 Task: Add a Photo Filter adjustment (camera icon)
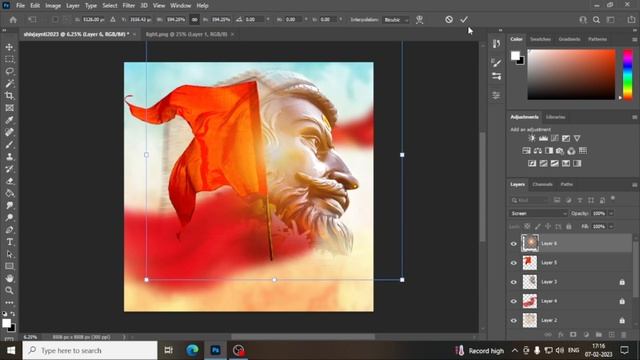[x=560, y=151]
